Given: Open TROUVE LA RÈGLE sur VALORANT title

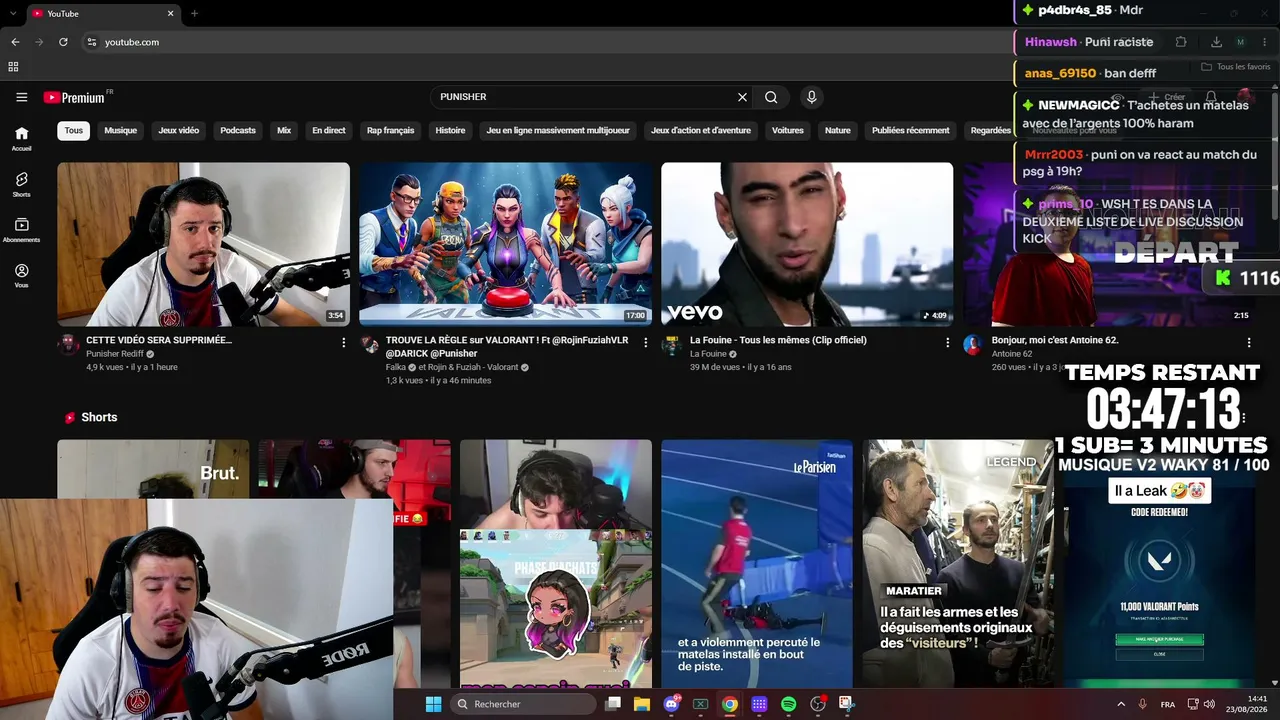Looking at the screenshot, I should pos(507,346).
